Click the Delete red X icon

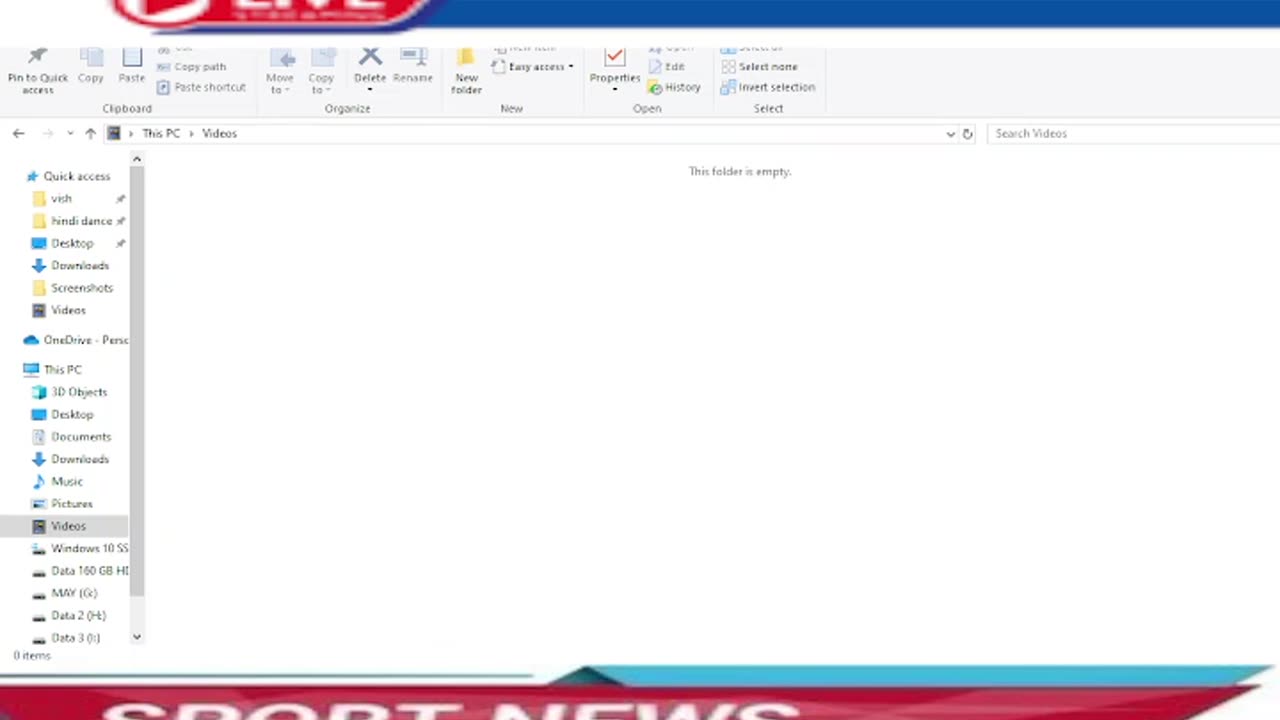pyautogui.click(x=370, y=57)
